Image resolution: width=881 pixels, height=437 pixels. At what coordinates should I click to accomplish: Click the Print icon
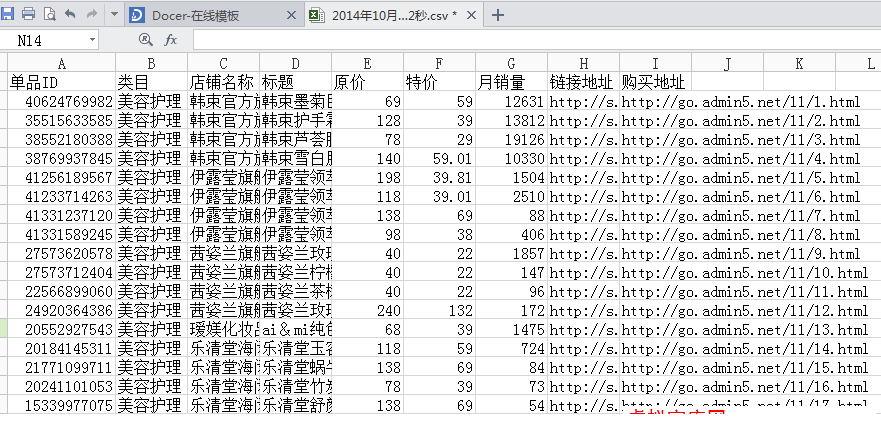click(29, 14)
